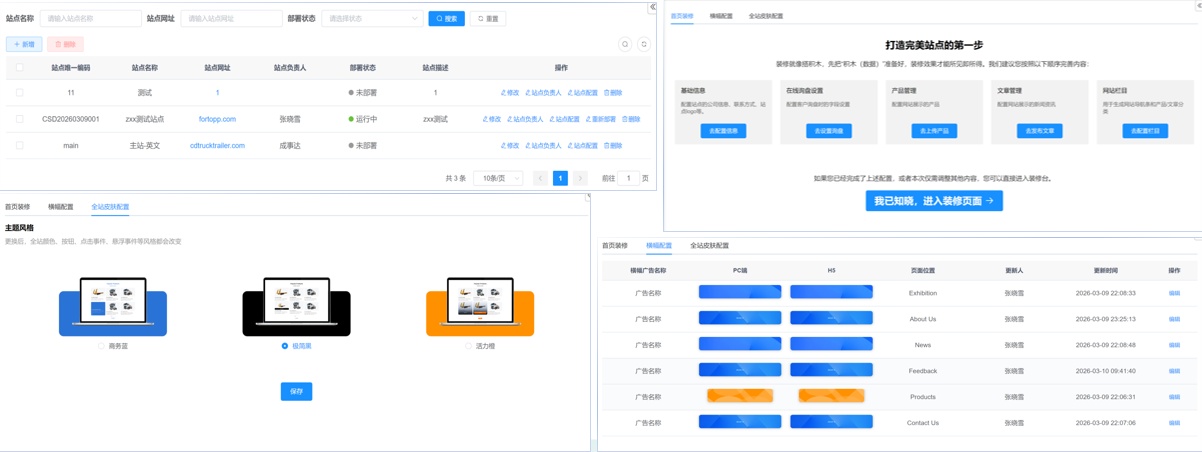Click the 去设置询盘 button
This screenshot has height=452, width=1202.
click(829, 131)
